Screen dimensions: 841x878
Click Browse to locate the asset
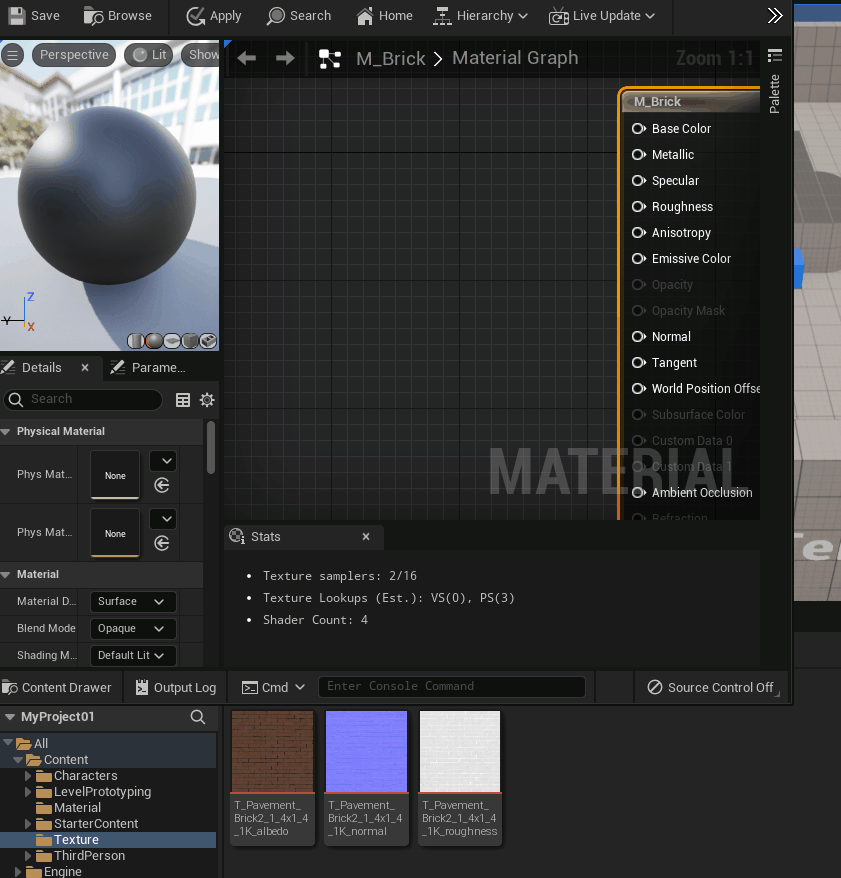(x=118, y=16)
